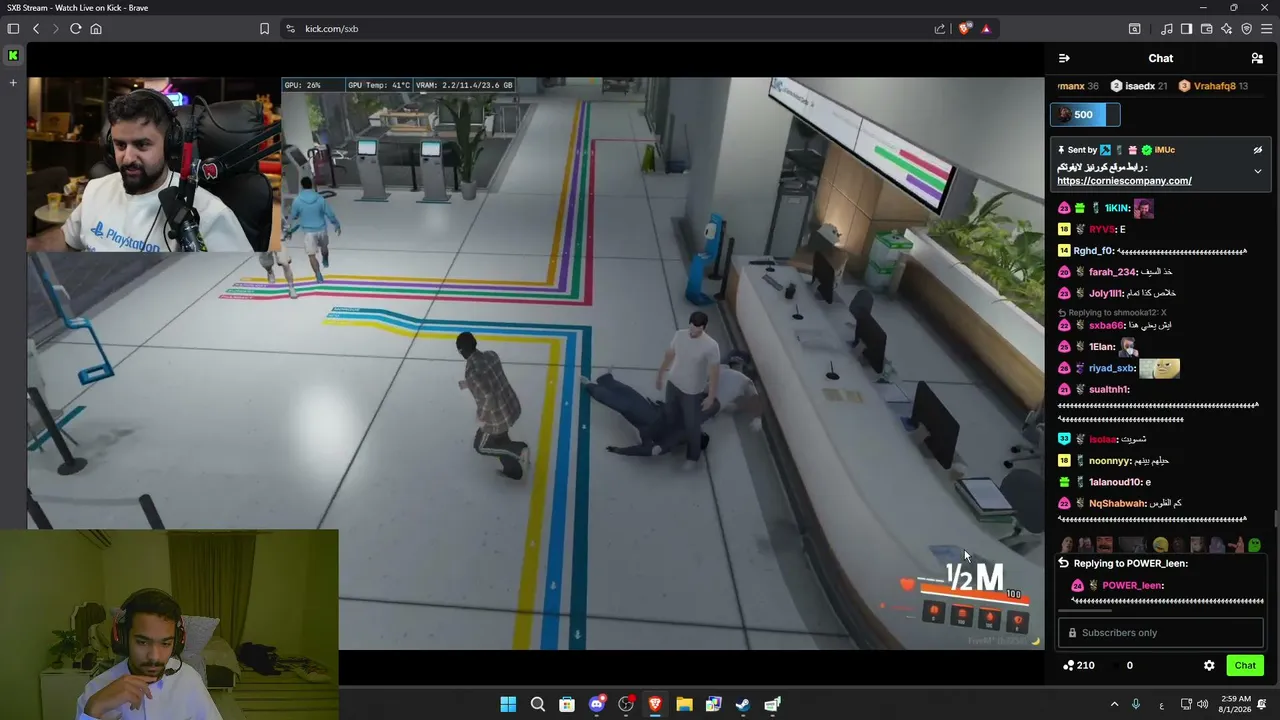This screenshot has height=720, width=1280.
Task: Go back to the previous page
Action: tap(36, 29)
